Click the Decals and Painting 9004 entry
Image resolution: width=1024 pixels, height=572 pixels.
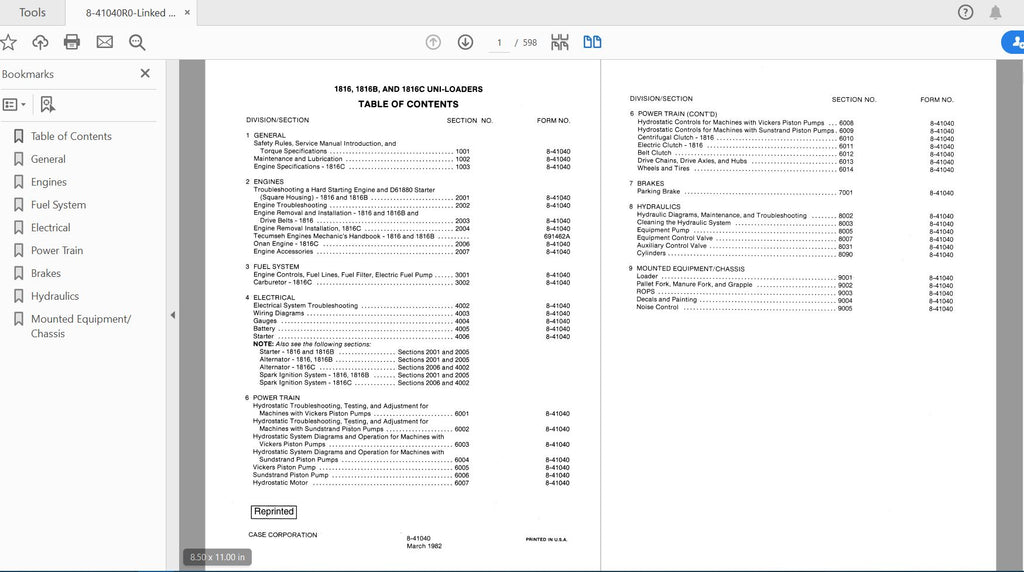tap(745, 300)
